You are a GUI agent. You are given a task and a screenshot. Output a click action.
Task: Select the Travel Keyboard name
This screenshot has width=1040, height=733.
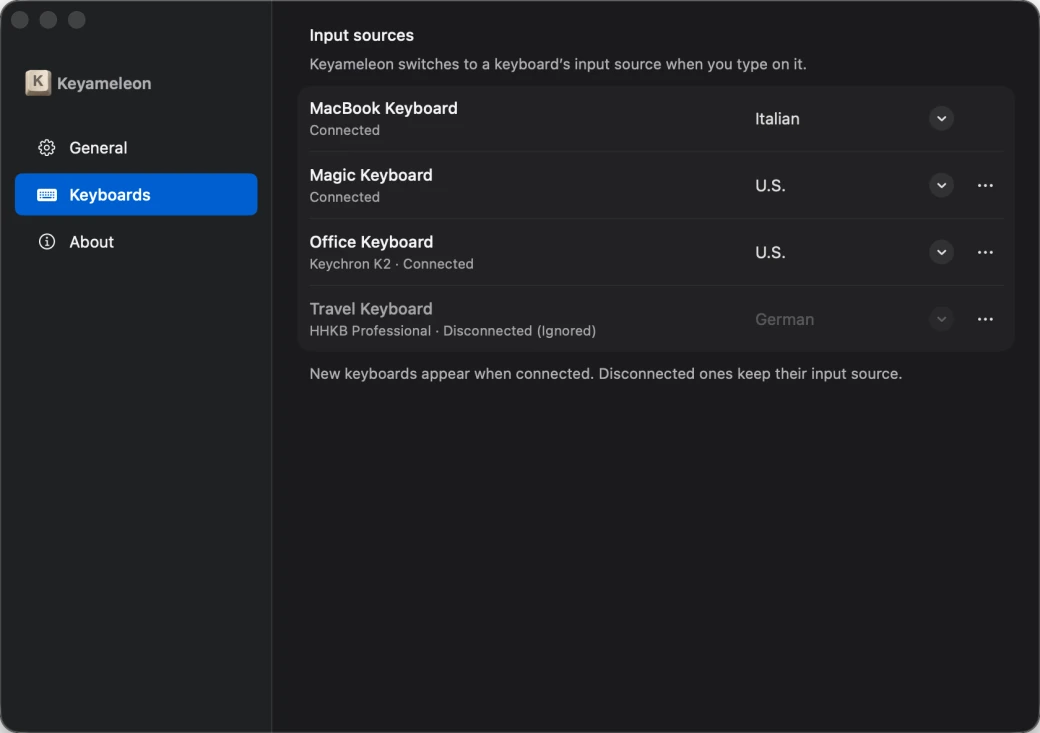pyautogui.click(x=371, y=309)
